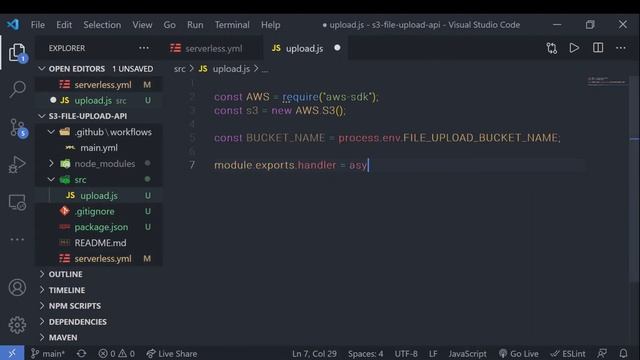640x360 pixels.
Task: Synchronize changes with the sync icon
Action: point(81,353)
